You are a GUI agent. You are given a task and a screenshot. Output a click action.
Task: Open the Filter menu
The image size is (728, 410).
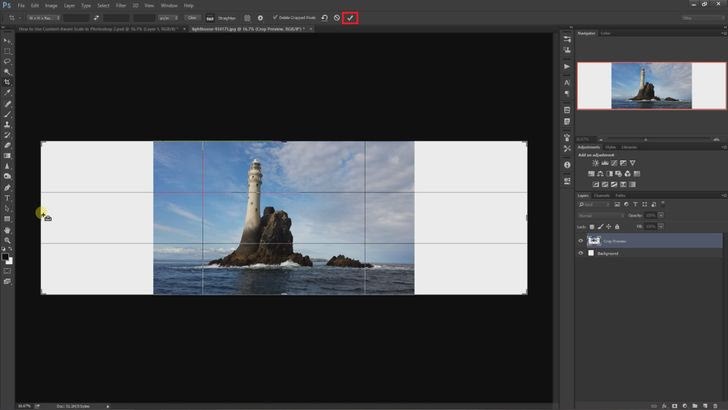(x=120, y=5)
